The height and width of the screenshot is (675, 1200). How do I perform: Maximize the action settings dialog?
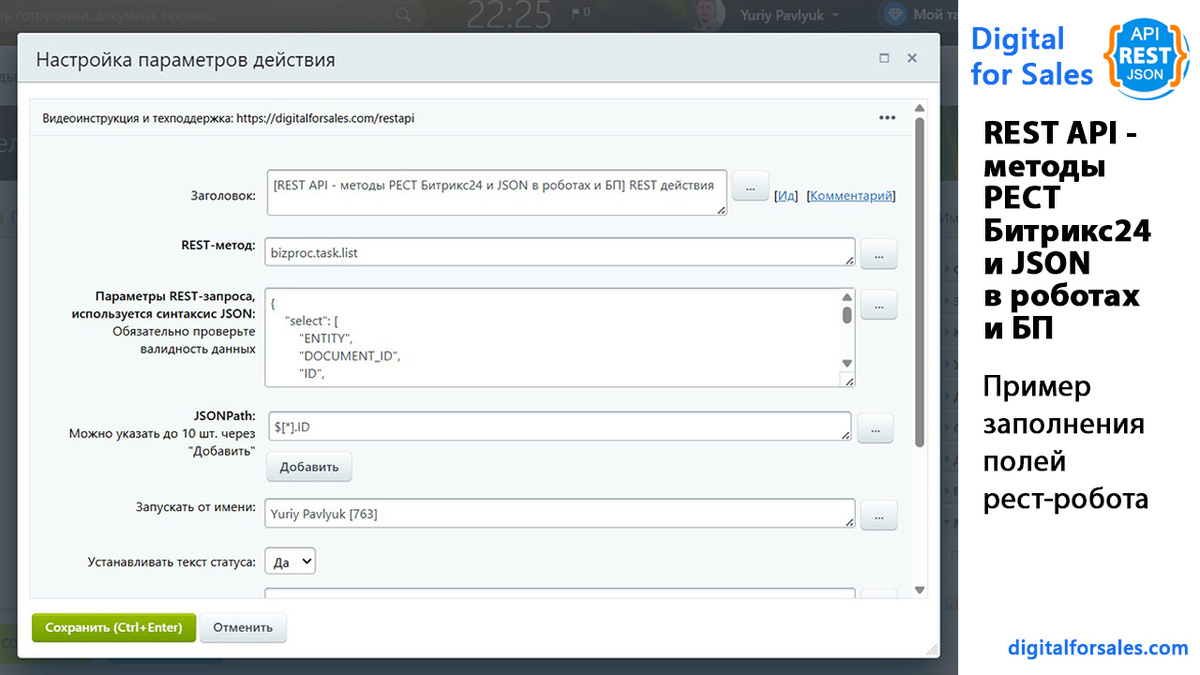[x=884, y=59]
